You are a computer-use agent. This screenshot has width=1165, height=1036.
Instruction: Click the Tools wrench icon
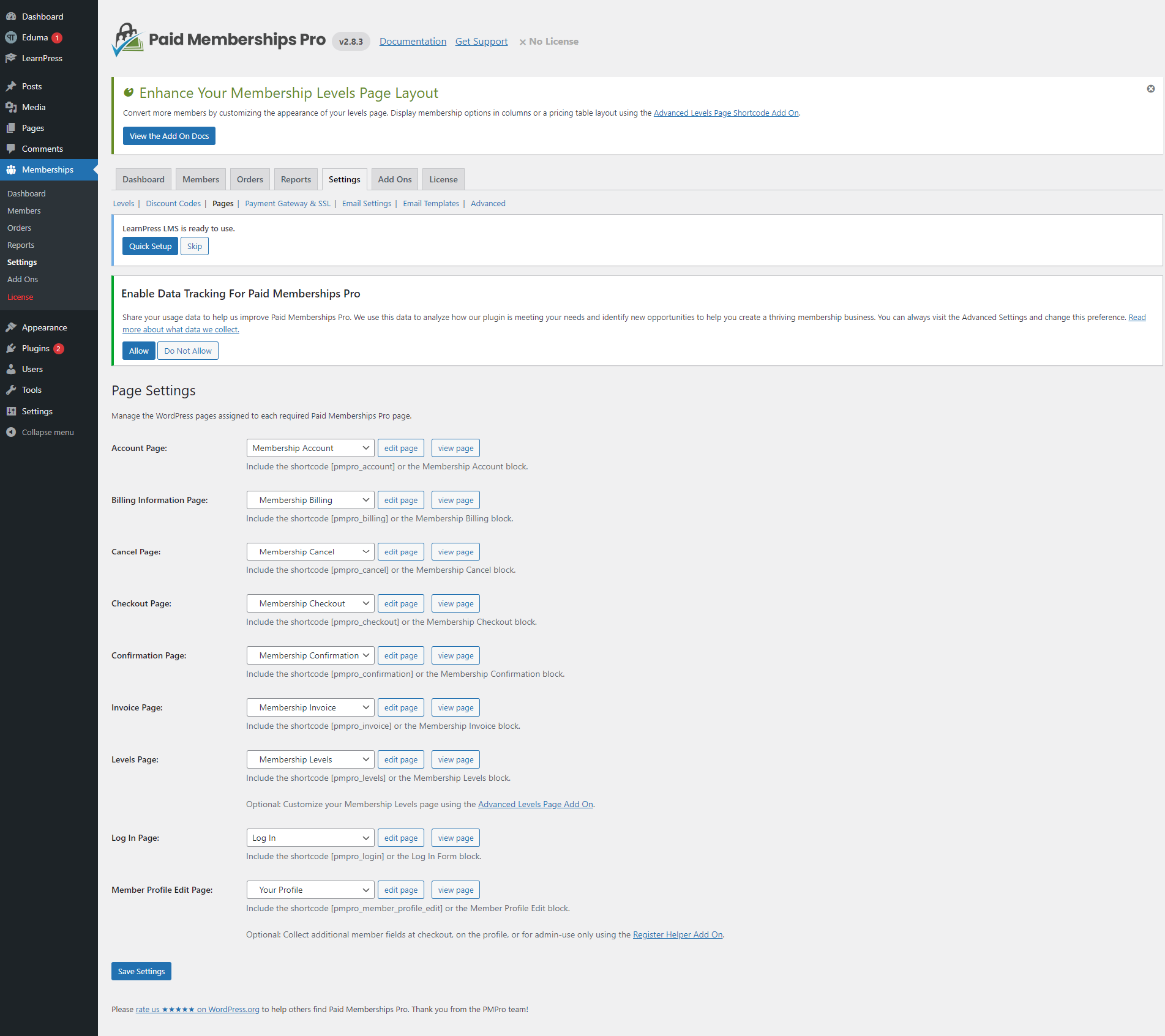point(11,390)
